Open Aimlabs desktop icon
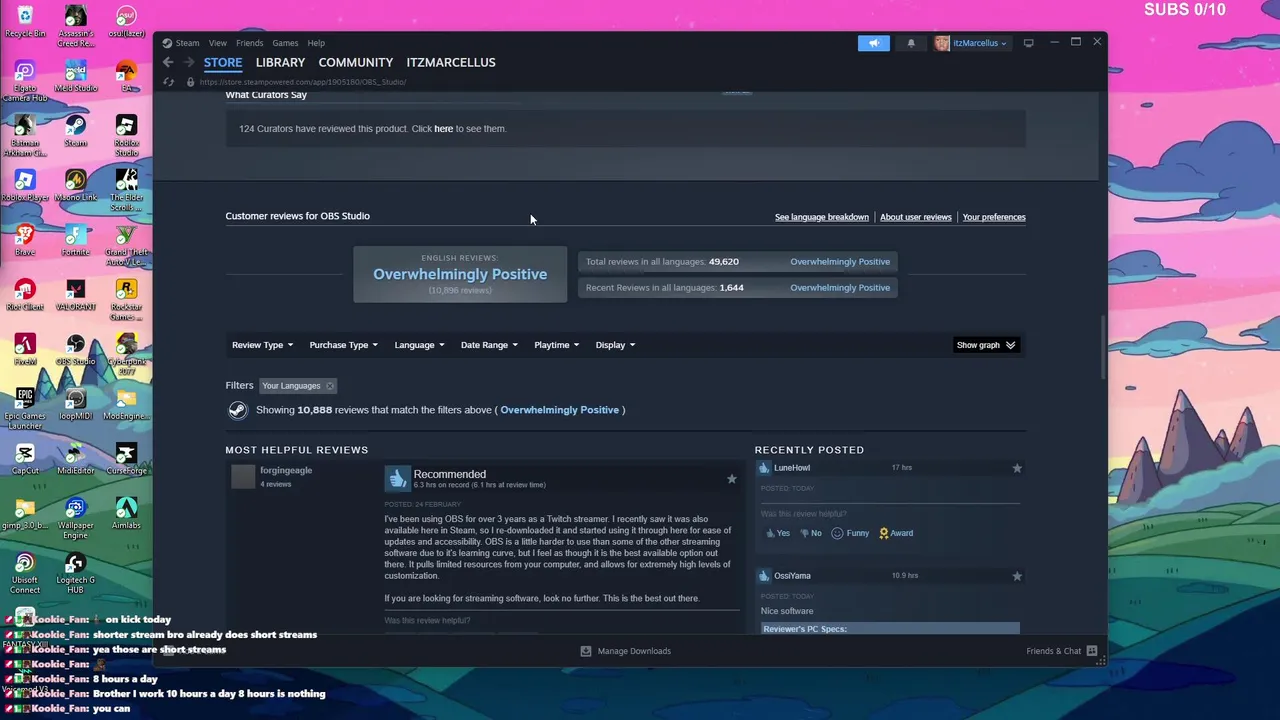Viewport: 1280px width, 720px height. click(126, 513)
